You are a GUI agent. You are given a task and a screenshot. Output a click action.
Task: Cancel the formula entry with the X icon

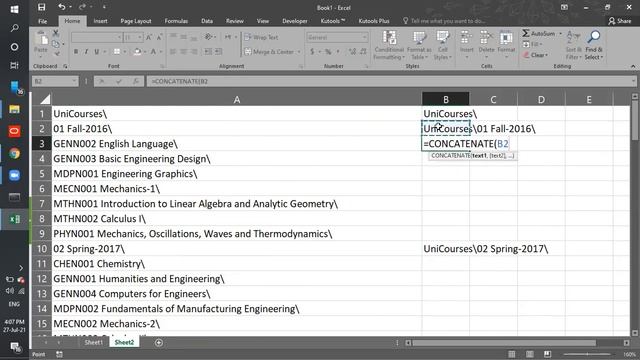tap(102, 81)
